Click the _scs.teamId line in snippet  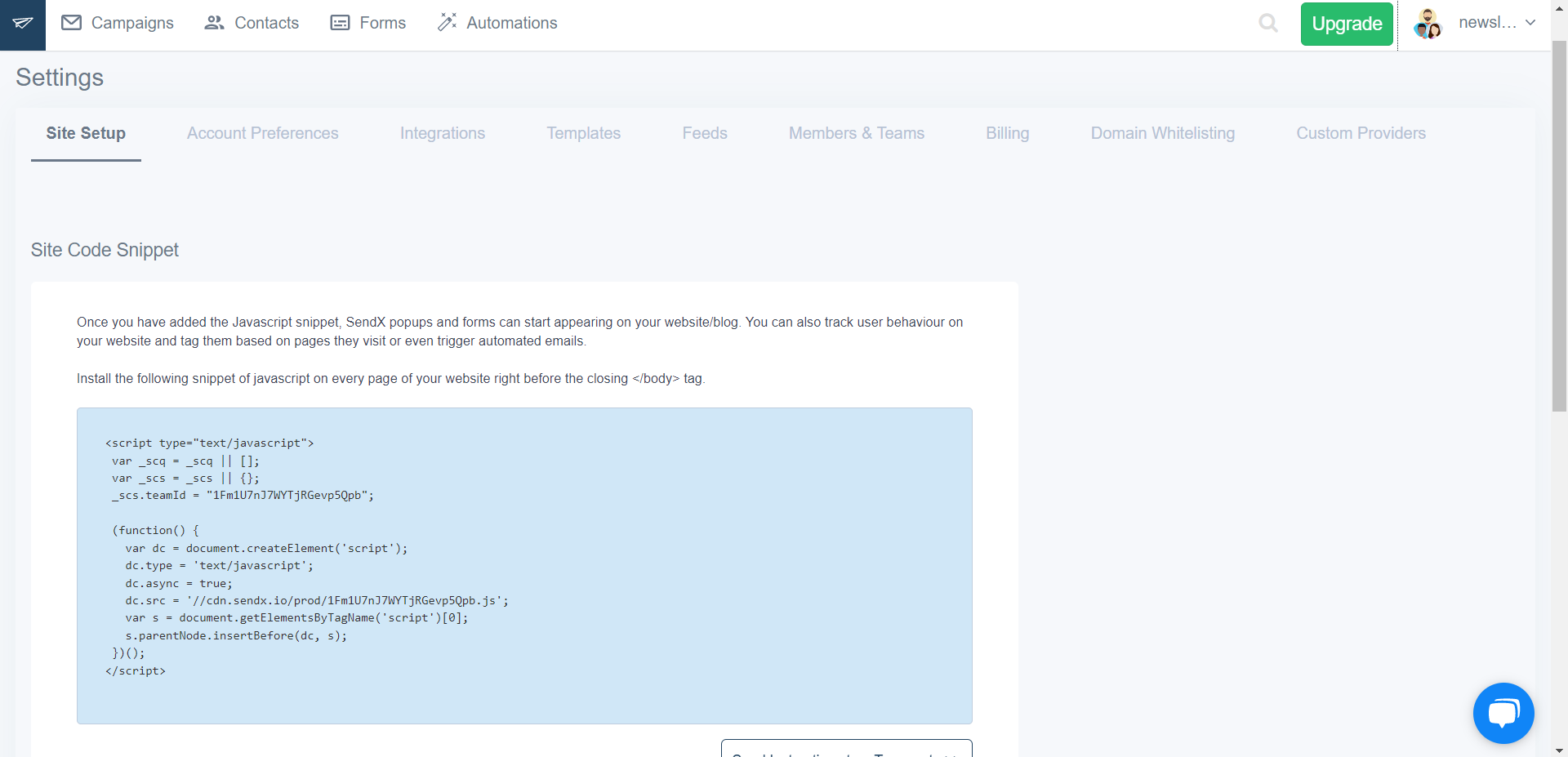(243, 496)
